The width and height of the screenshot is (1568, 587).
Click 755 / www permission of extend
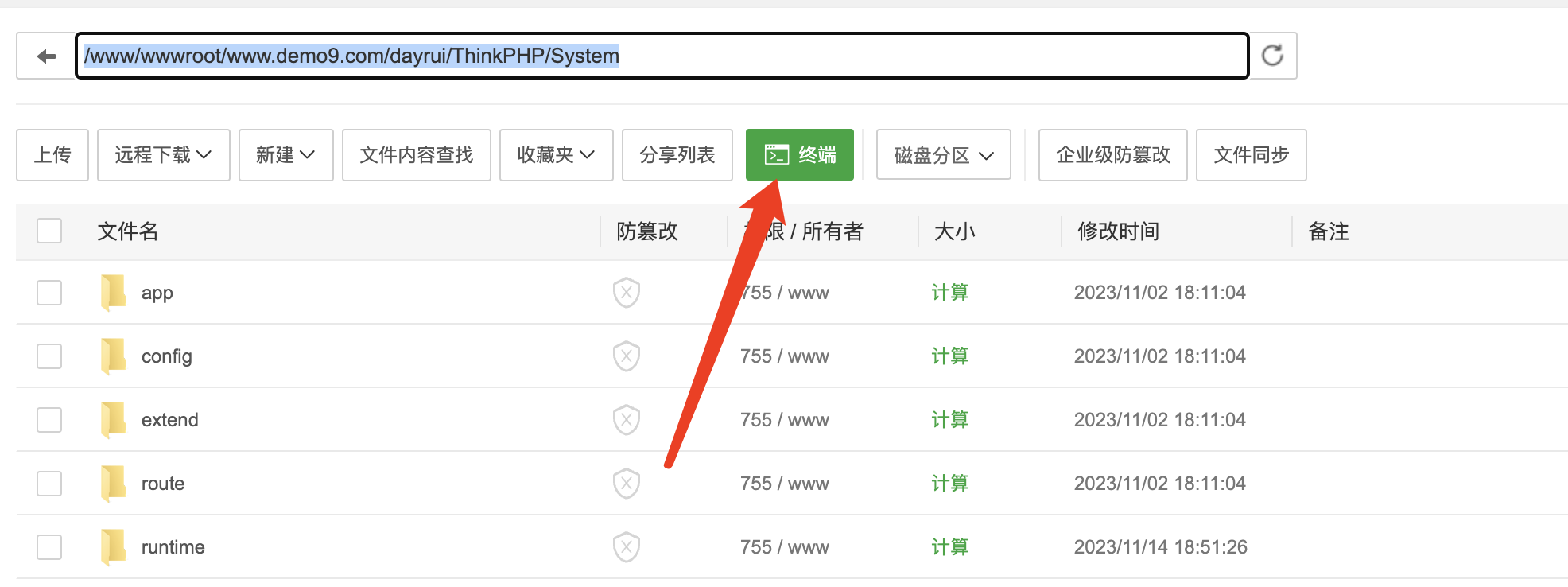(785, 420)
